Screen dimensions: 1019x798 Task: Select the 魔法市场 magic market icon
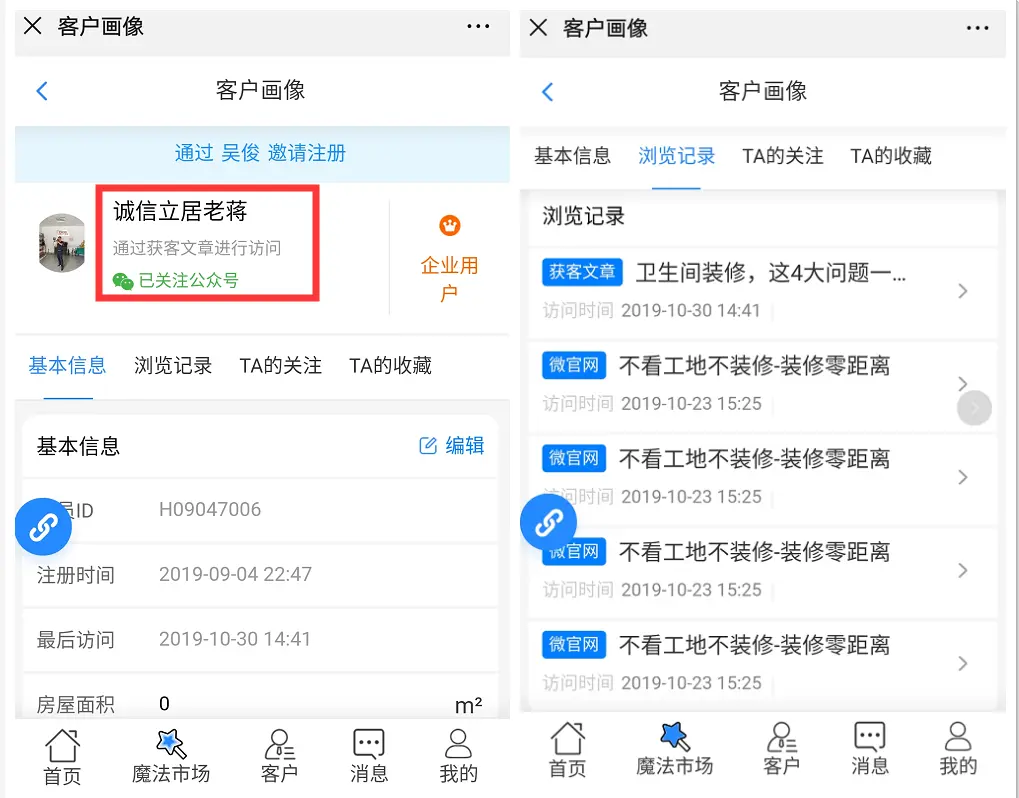point(170,750)
